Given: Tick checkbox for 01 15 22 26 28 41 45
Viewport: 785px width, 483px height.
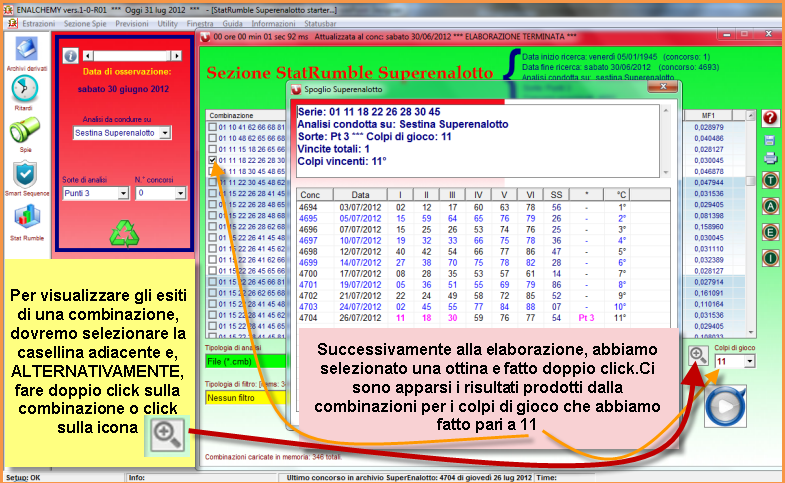Looking at the screenshot, I should (x=212, y=193).
